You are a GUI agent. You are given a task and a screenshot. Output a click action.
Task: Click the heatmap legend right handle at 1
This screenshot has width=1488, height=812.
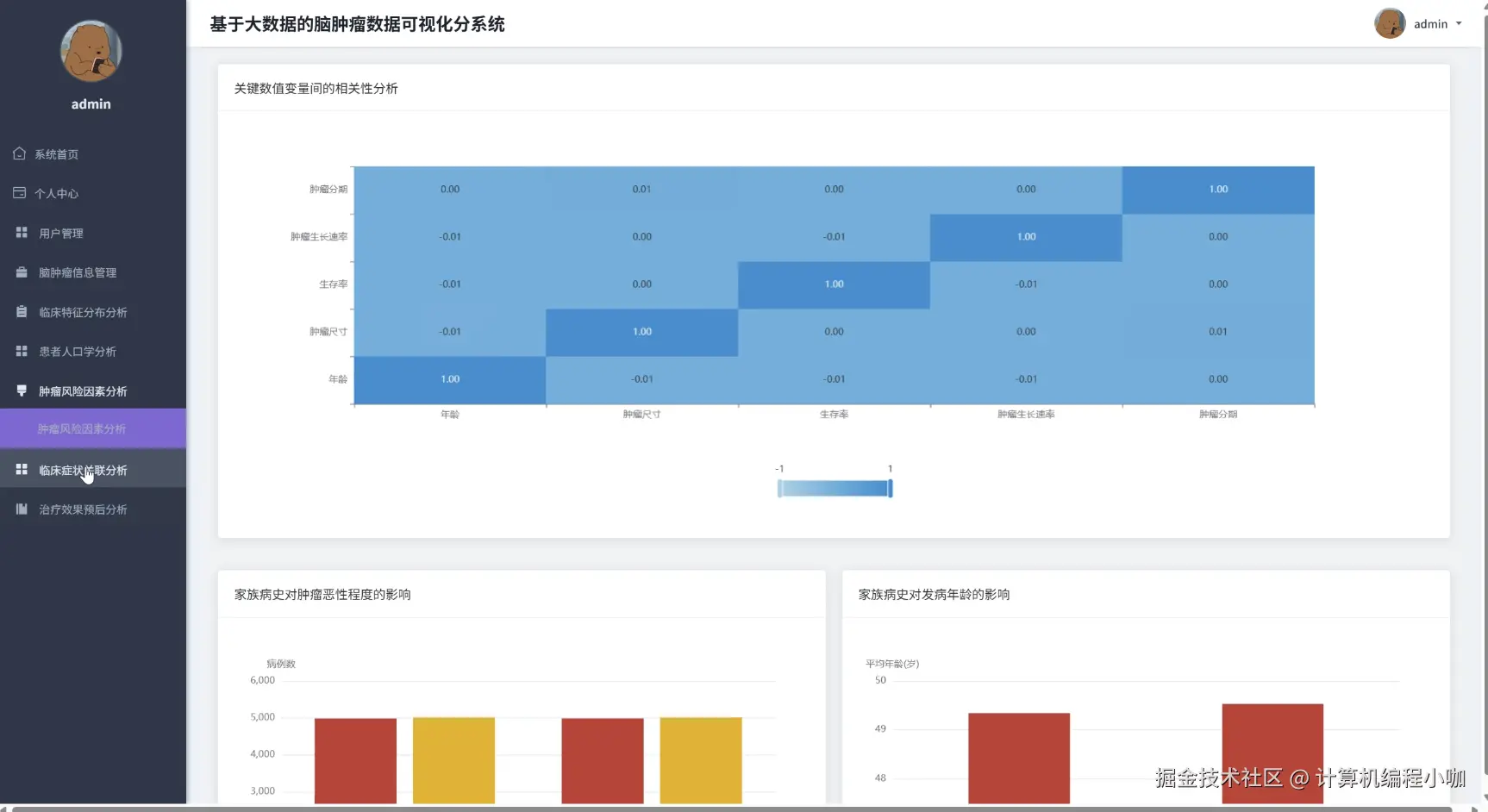891,489
